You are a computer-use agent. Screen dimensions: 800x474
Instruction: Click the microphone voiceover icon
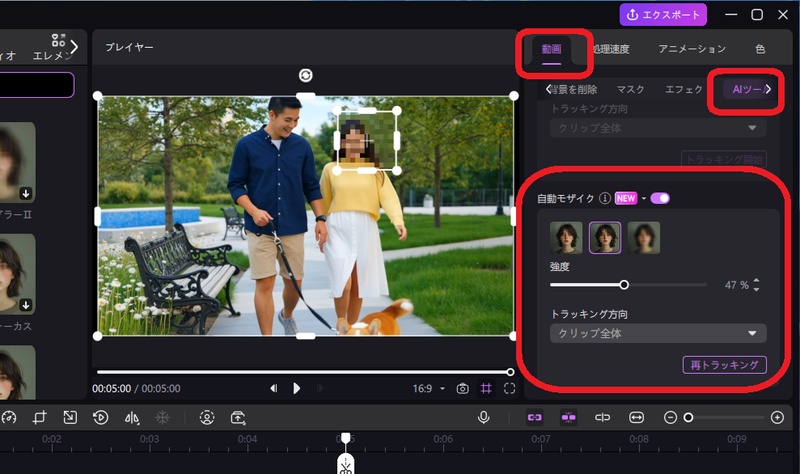click(484, 417)
